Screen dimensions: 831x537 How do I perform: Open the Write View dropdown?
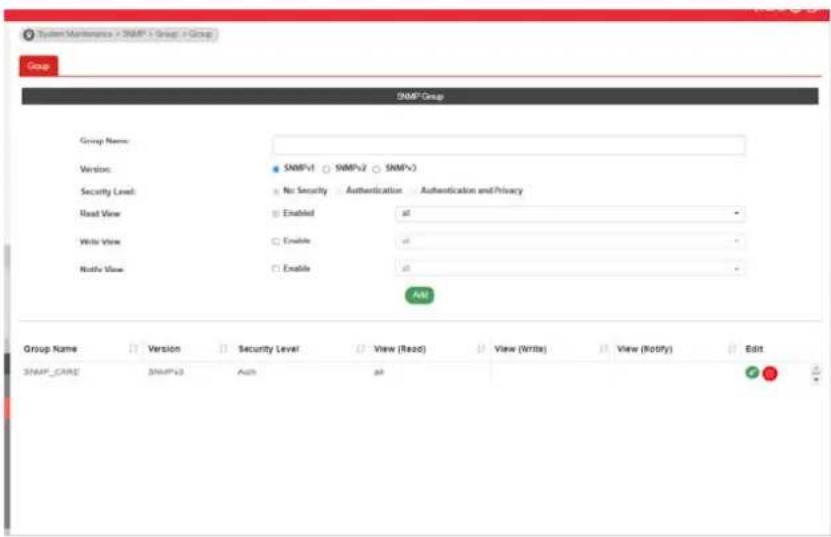click(570, 241)
